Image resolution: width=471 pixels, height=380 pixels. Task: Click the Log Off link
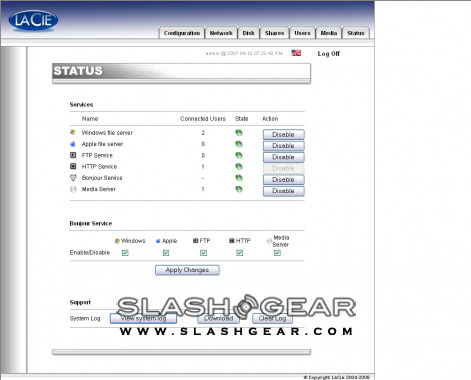click(x=328, y=54)
